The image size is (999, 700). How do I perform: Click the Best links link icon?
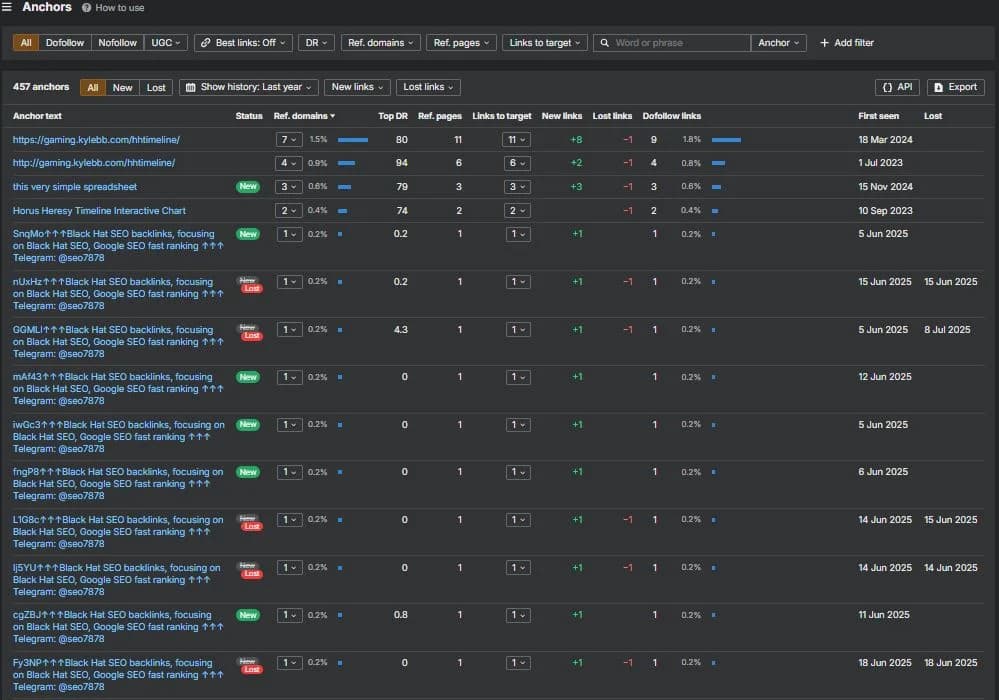pyautogui.click(x=205, y=43)
